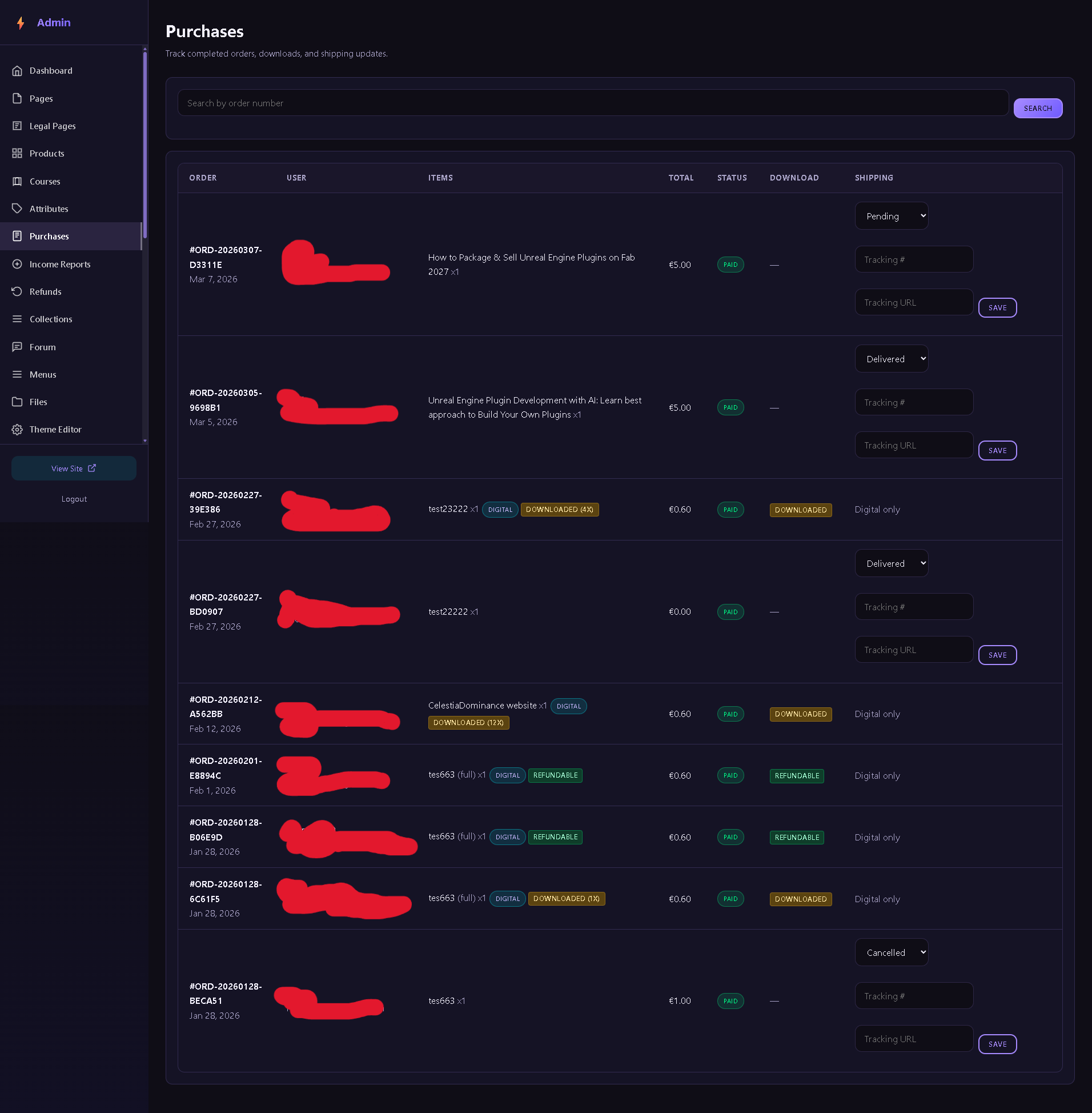1092x1113 pixels.
Task: Click the Search button
Action: (x=1038, y=108)
